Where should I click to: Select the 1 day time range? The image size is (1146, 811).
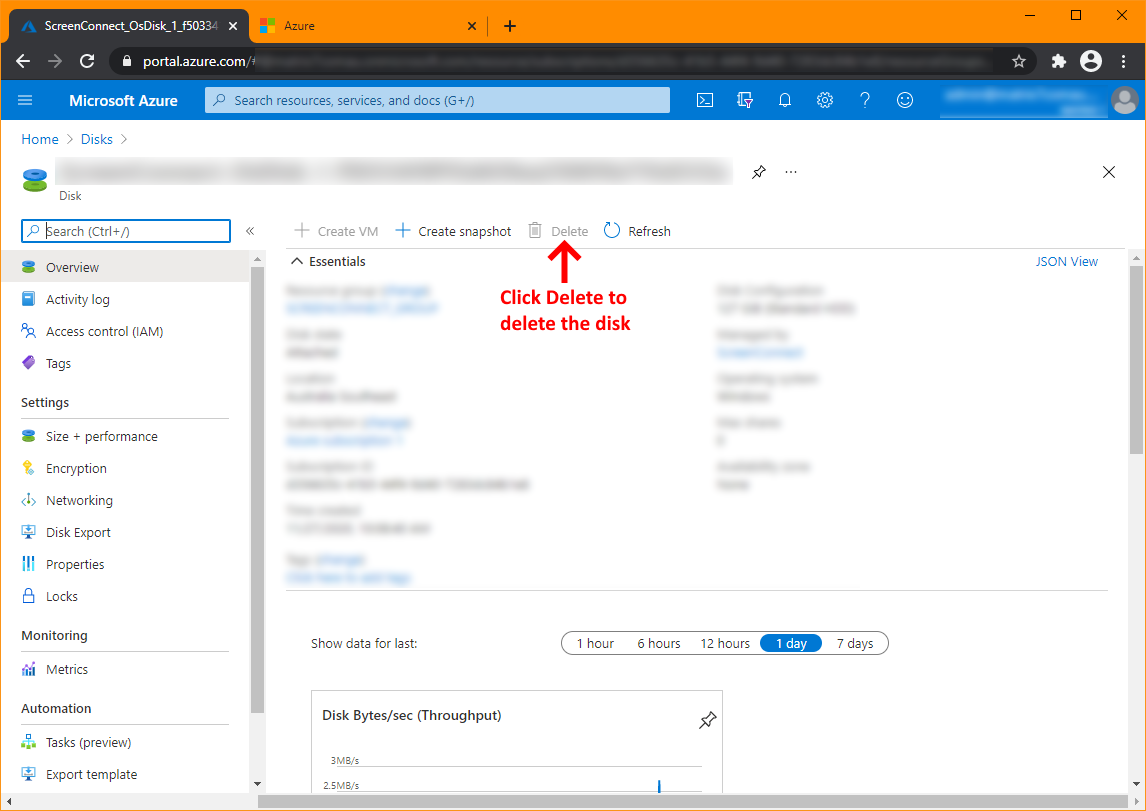[791, 644]
